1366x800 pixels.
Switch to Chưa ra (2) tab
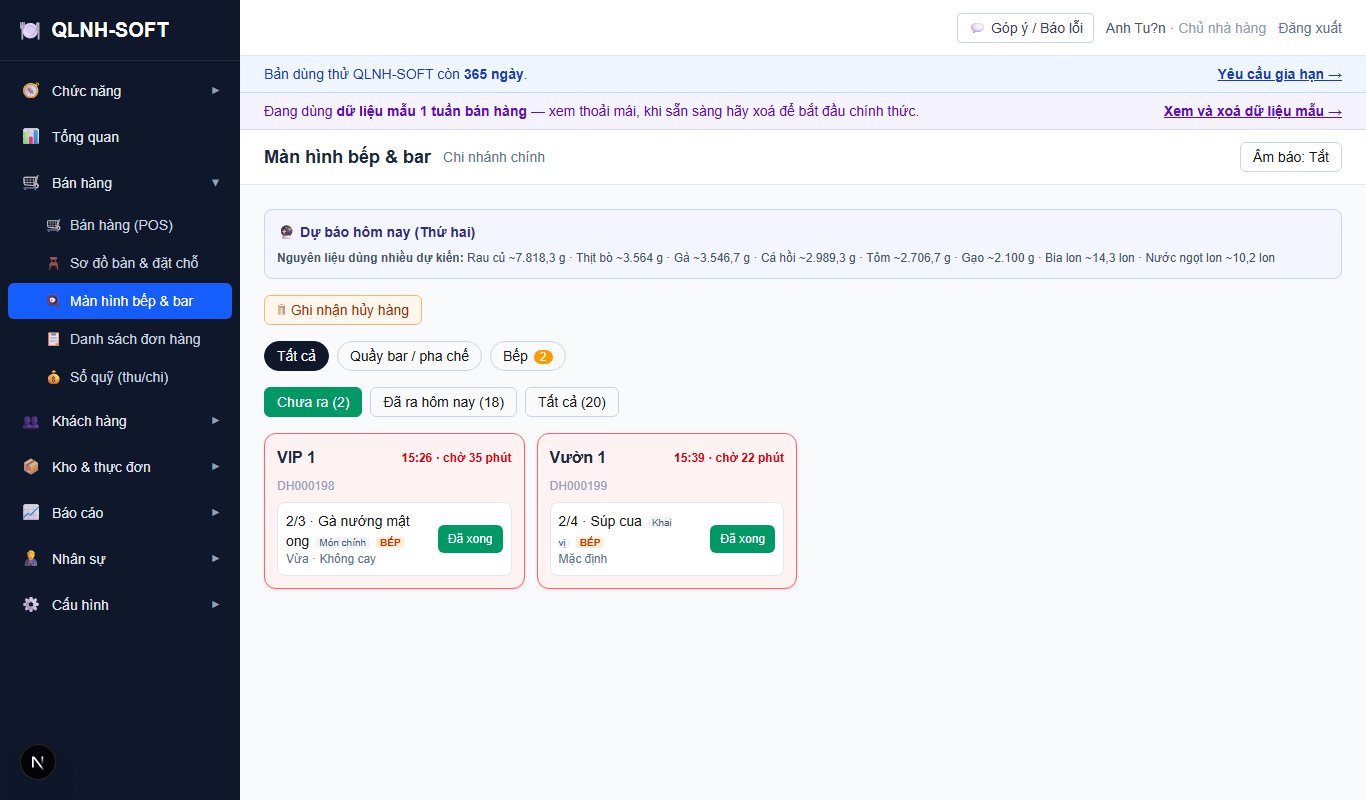click(x=313, y=402)
